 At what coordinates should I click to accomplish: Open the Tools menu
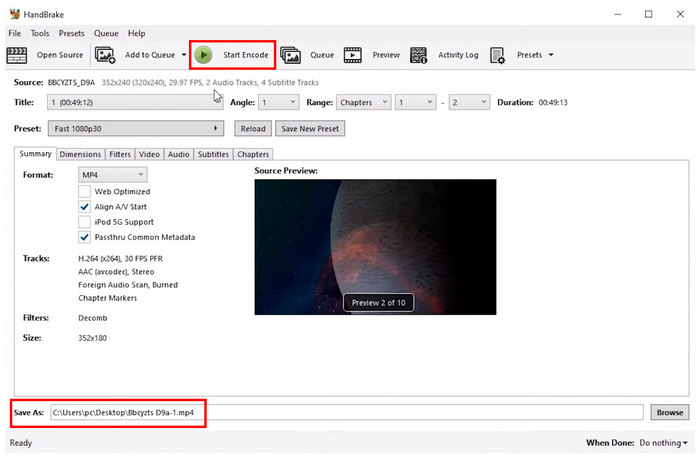39,33
